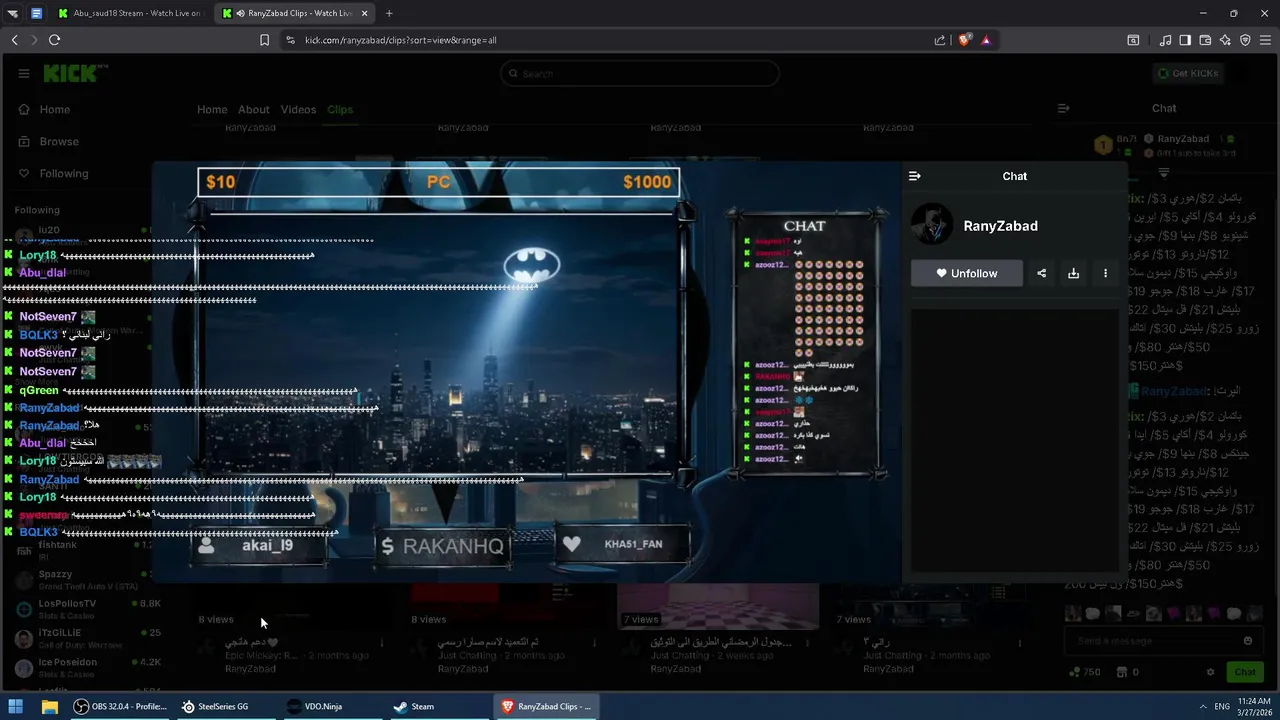Click the RanyZabad name beside avatar

pos(1000,226)
